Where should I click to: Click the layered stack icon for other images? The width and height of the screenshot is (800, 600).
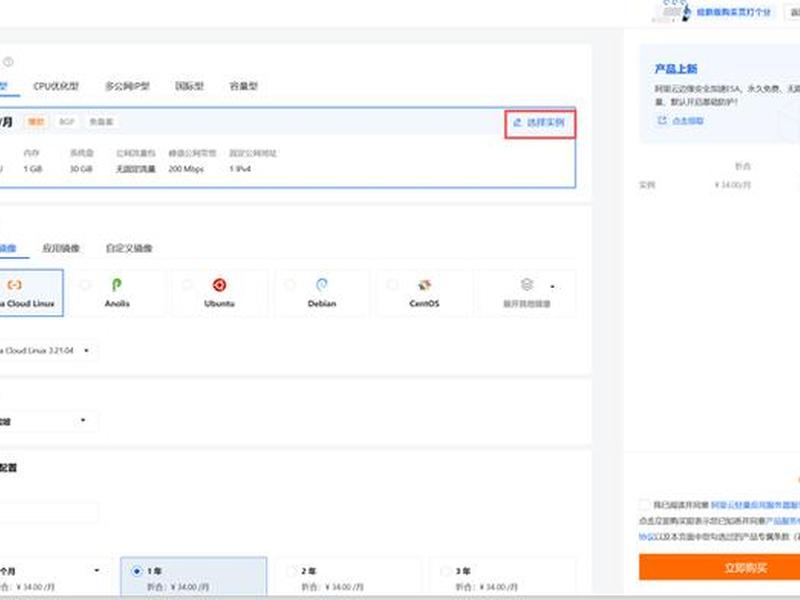(x=527, y=284)
